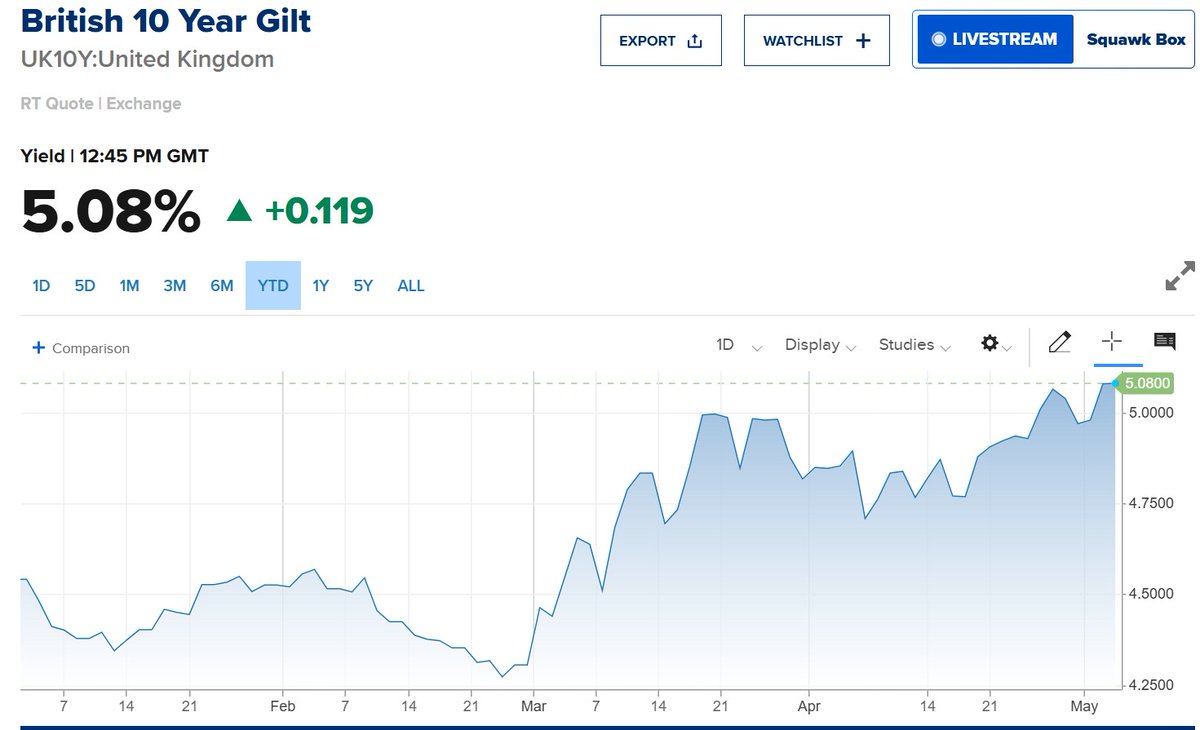1200x730 pixels.
Task: Click the 5.0800 current yield label
Action: [1146, 383]
